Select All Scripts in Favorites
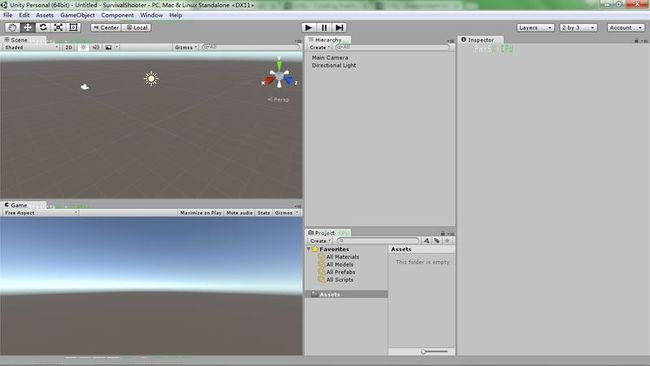Image resolution: width=650 pixels, height=366 pixels. [x=340, y=280]
